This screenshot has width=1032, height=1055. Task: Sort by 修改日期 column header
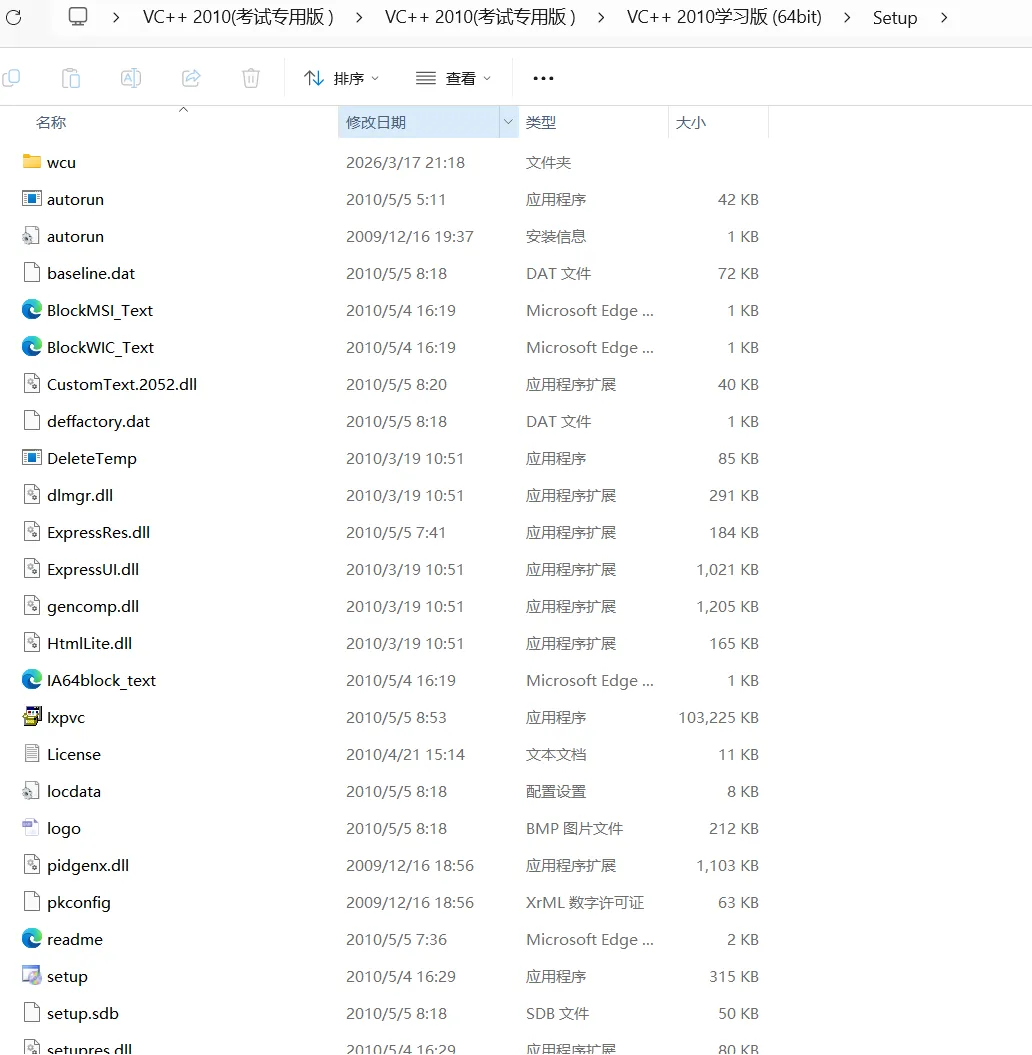coord(376,122)
